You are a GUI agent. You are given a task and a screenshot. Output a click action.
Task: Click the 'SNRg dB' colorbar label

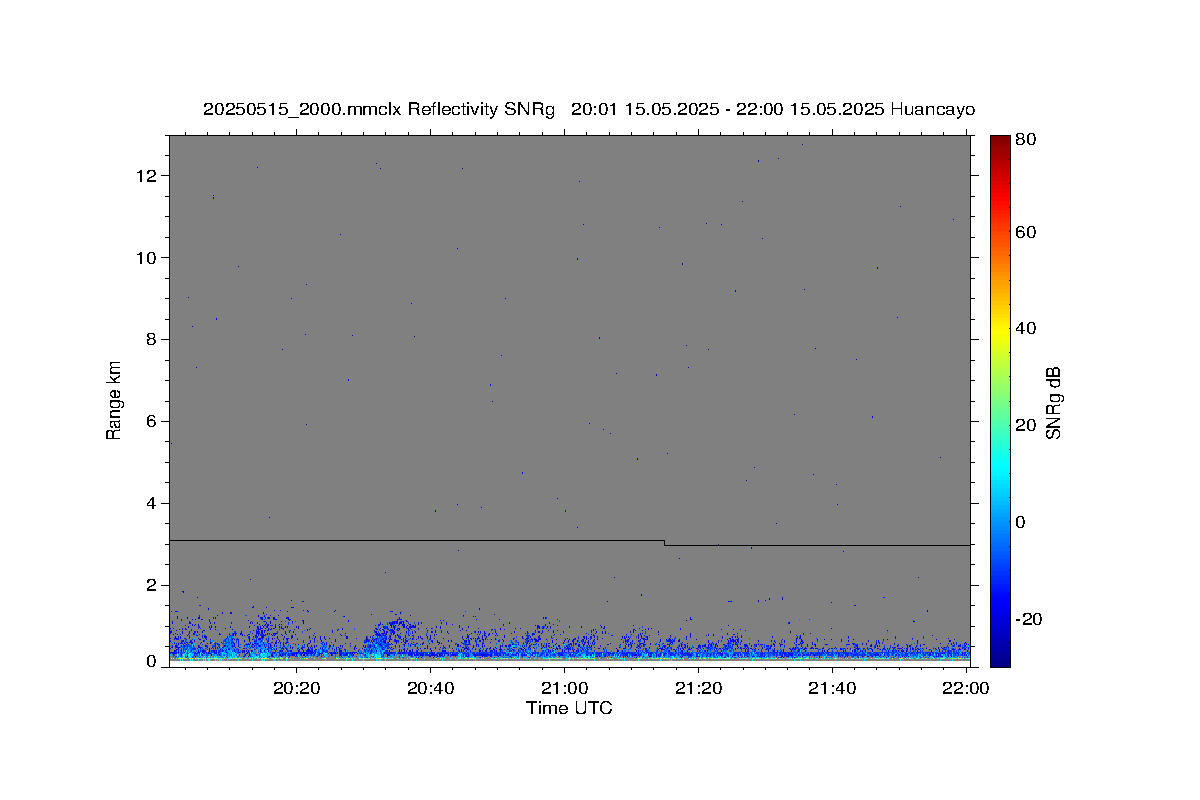coord(1052,403)
